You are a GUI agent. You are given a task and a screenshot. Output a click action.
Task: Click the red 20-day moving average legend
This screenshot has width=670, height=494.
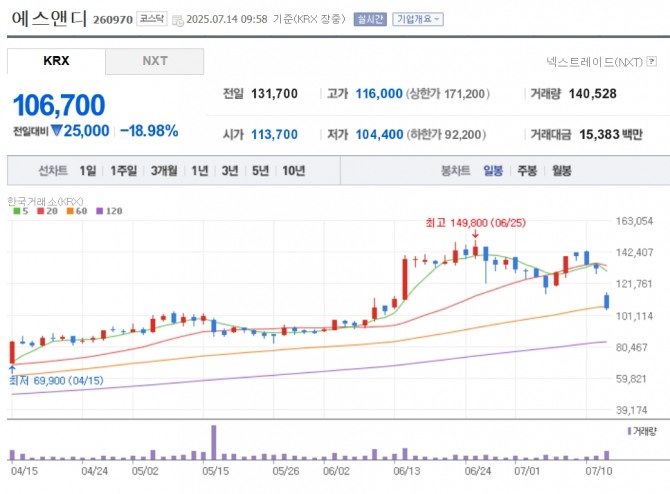[43, 211]
